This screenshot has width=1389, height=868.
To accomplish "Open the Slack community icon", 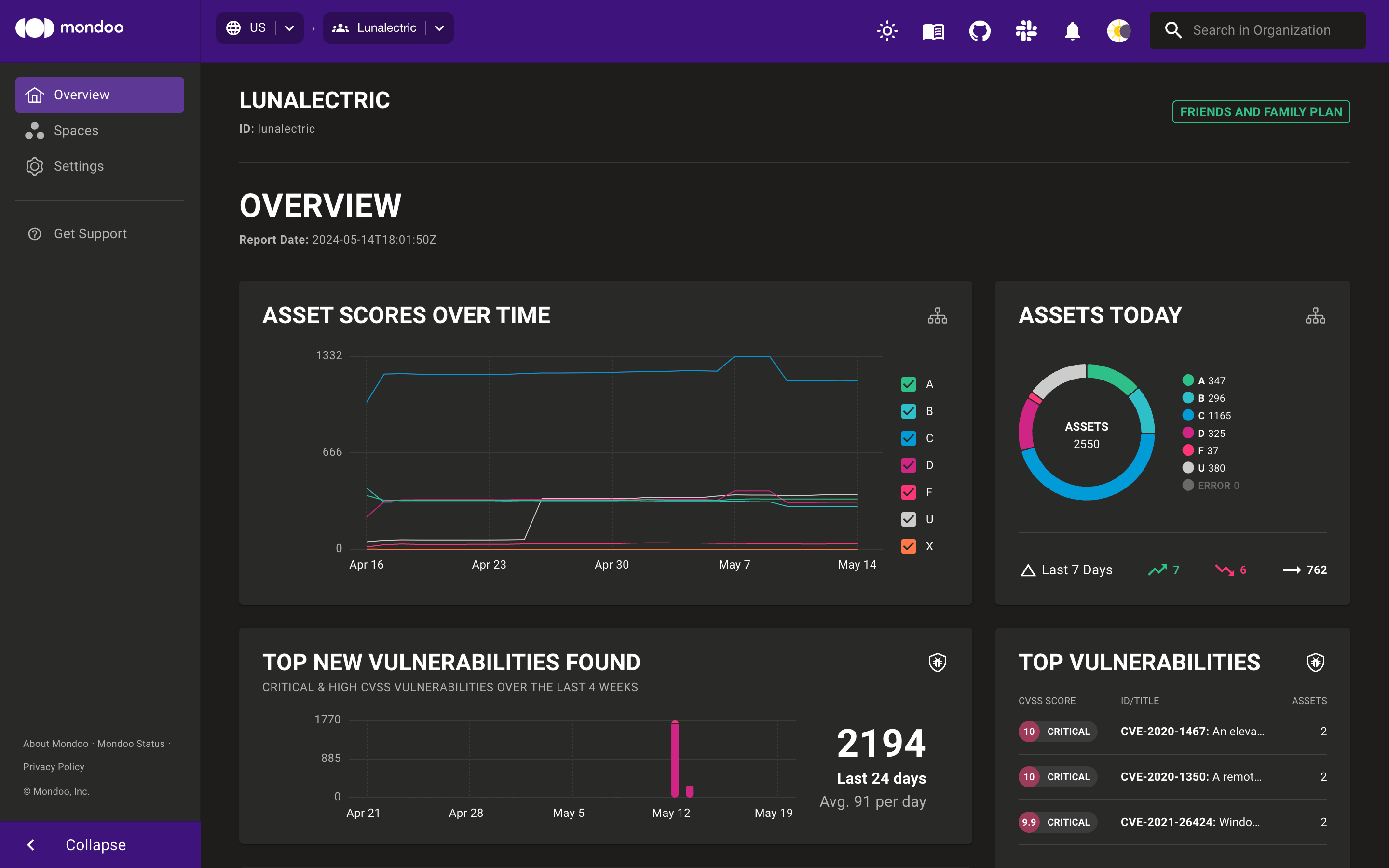I will (x=1026, y=30).
